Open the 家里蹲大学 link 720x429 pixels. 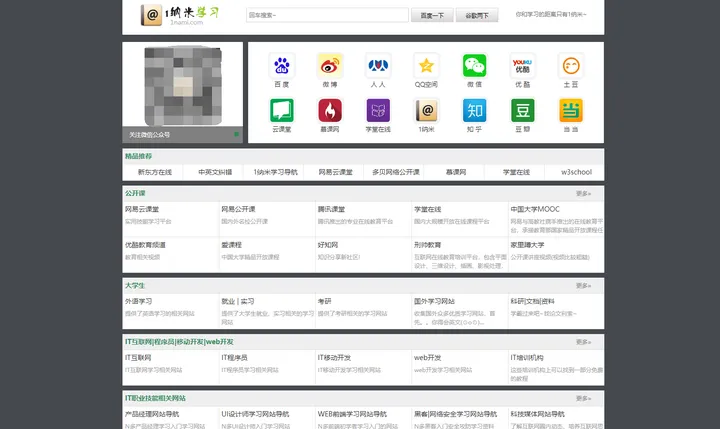527,245
